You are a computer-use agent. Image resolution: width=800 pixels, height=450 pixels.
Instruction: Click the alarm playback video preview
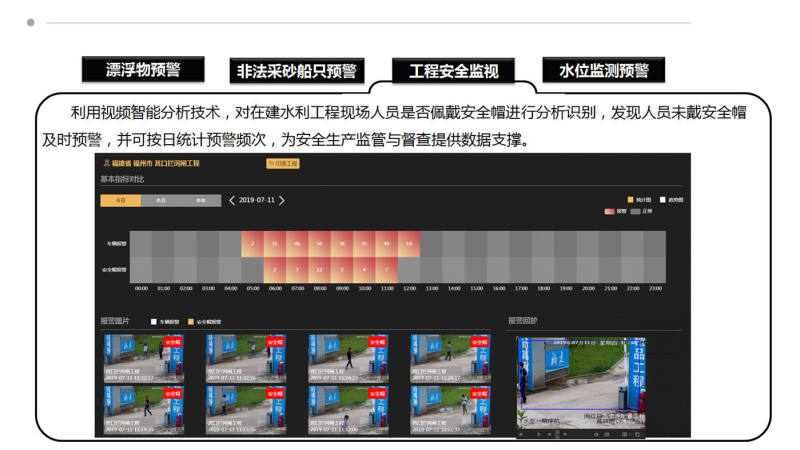581,380
